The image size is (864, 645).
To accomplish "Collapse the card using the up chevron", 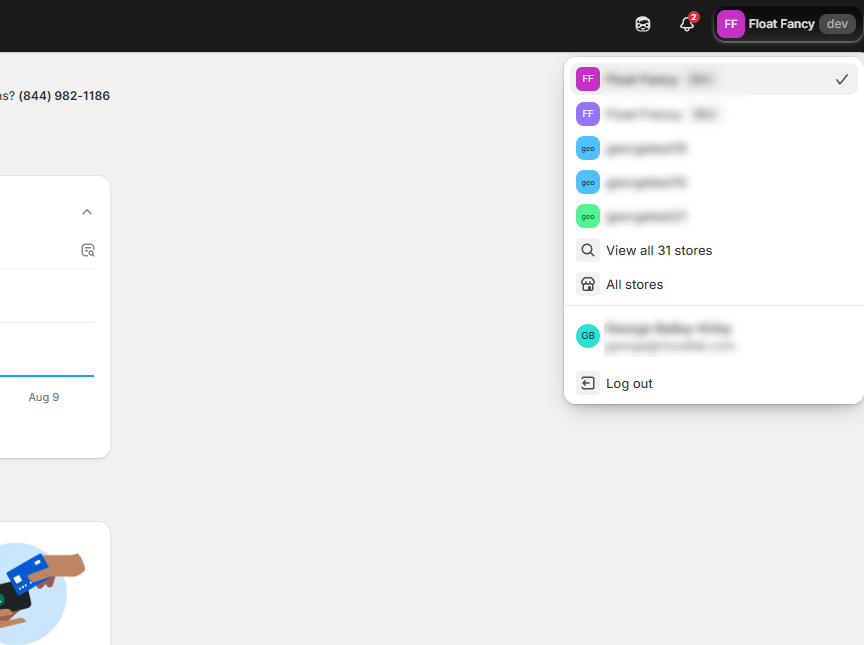I will (x=87, y=212).
